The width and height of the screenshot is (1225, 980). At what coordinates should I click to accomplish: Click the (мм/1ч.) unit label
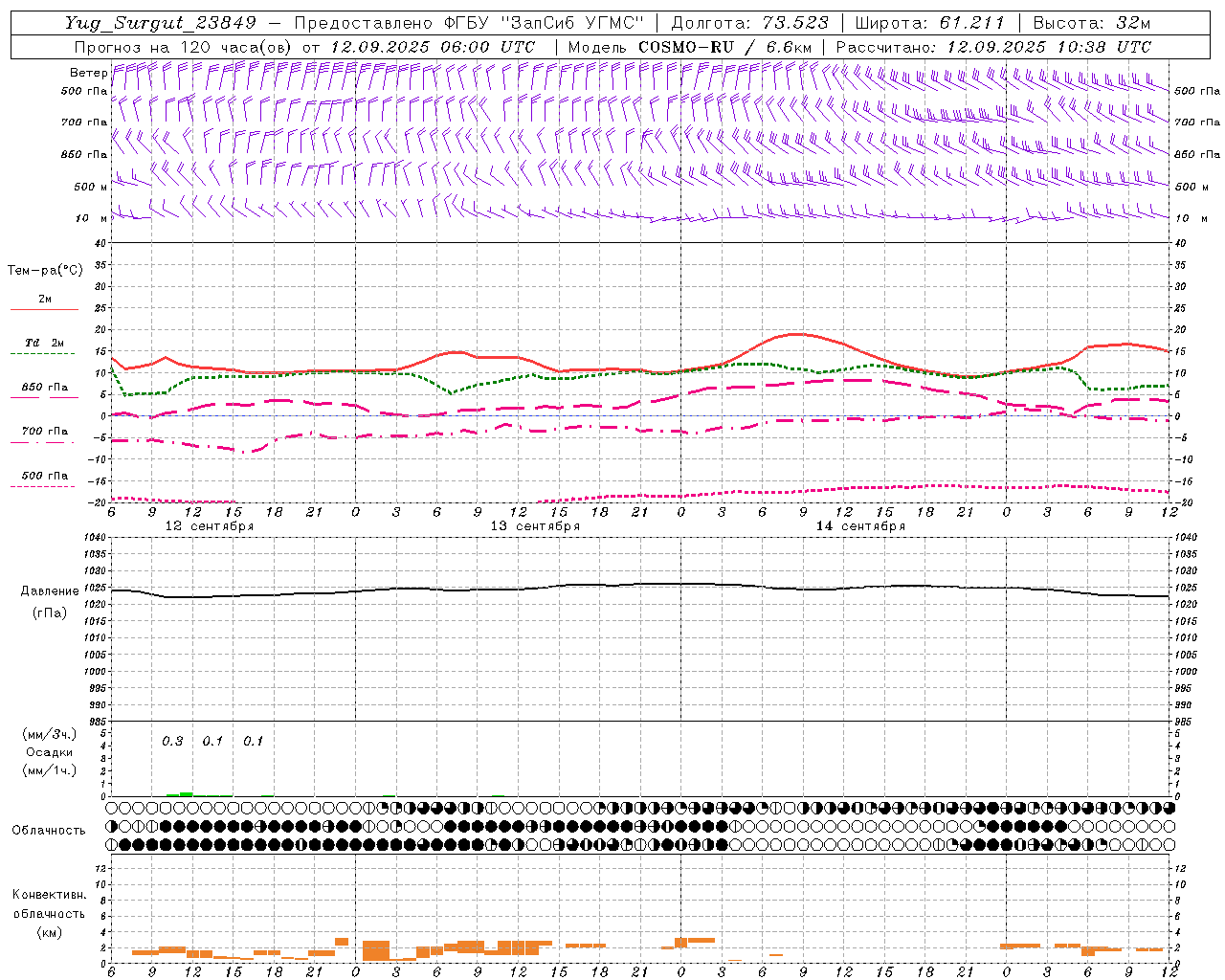(x=49, y=770)
